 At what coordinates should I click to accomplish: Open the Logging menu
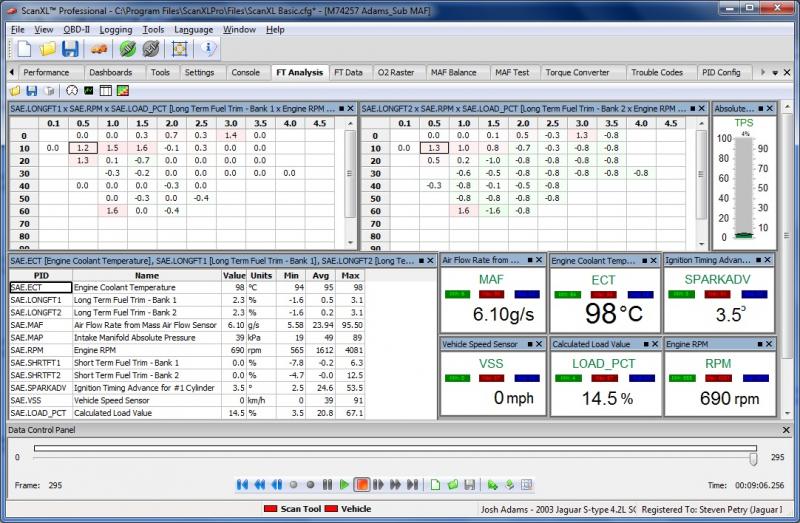116,30
